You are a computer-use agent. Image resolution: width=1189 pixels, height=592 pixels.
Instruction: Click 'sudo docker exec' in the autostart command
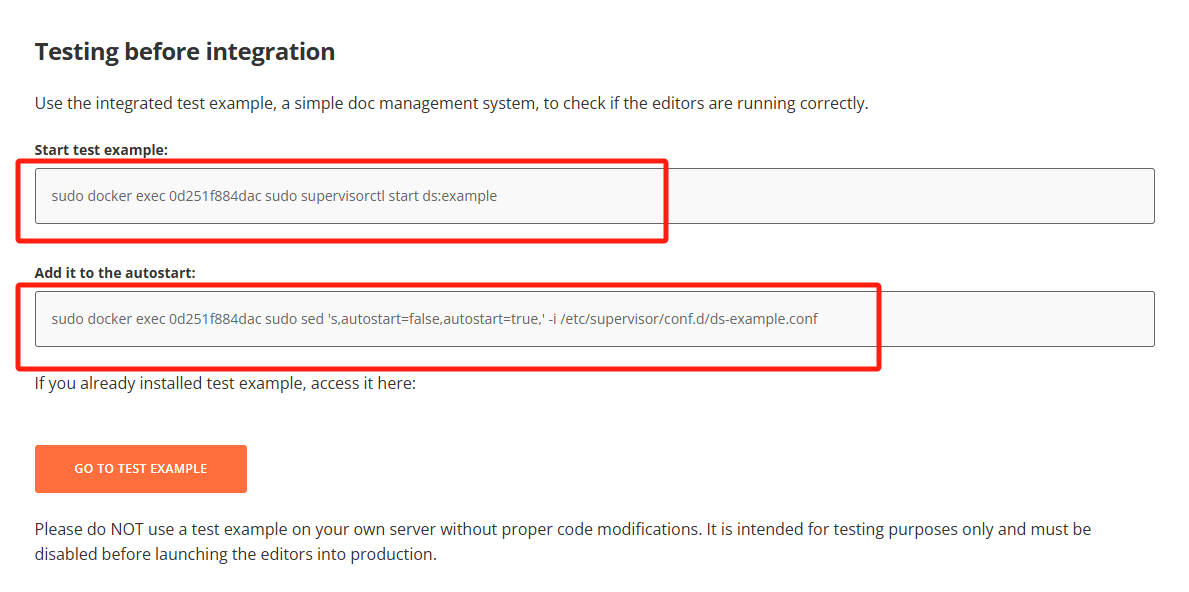[107, 319]
